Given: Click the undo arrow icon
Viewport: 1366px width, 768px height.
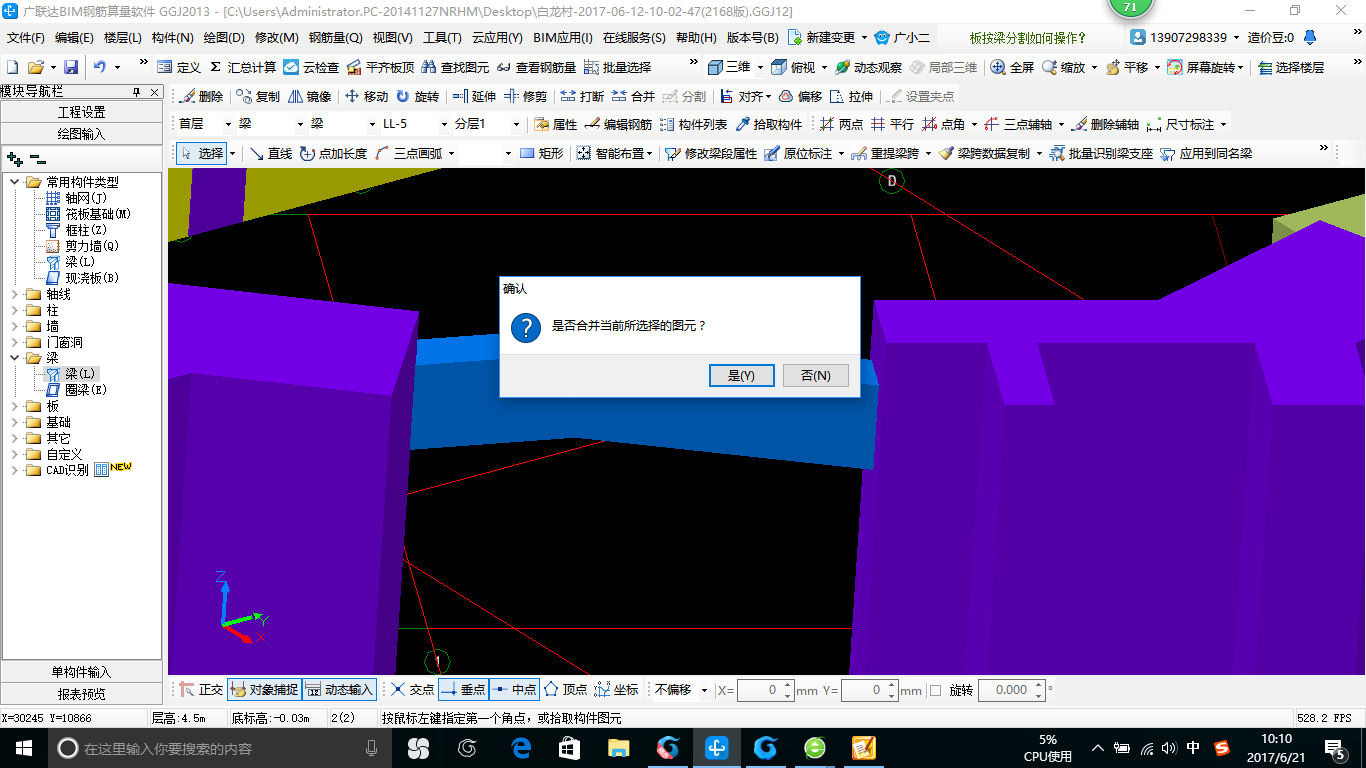Looking at the screenshot, I should coord(100,67).
